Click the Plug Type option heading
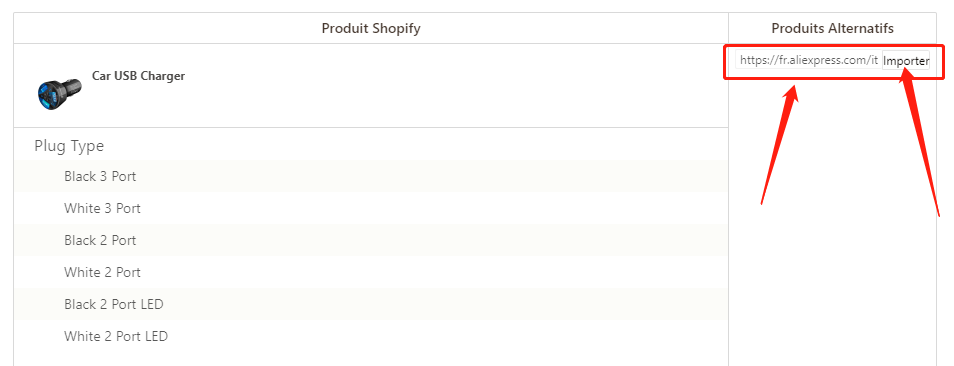The height and width of the screenshot is (366, 954). click(x=69, y=147)
